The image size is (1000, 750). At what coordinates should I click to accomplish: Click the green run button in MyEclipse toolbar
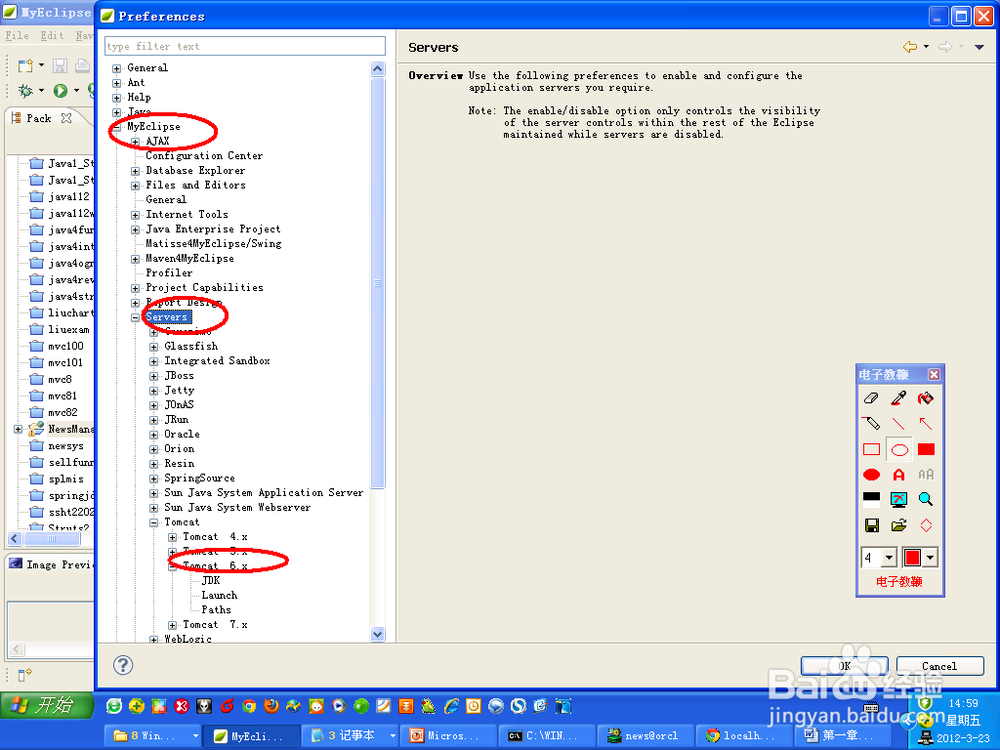(61, 91)
